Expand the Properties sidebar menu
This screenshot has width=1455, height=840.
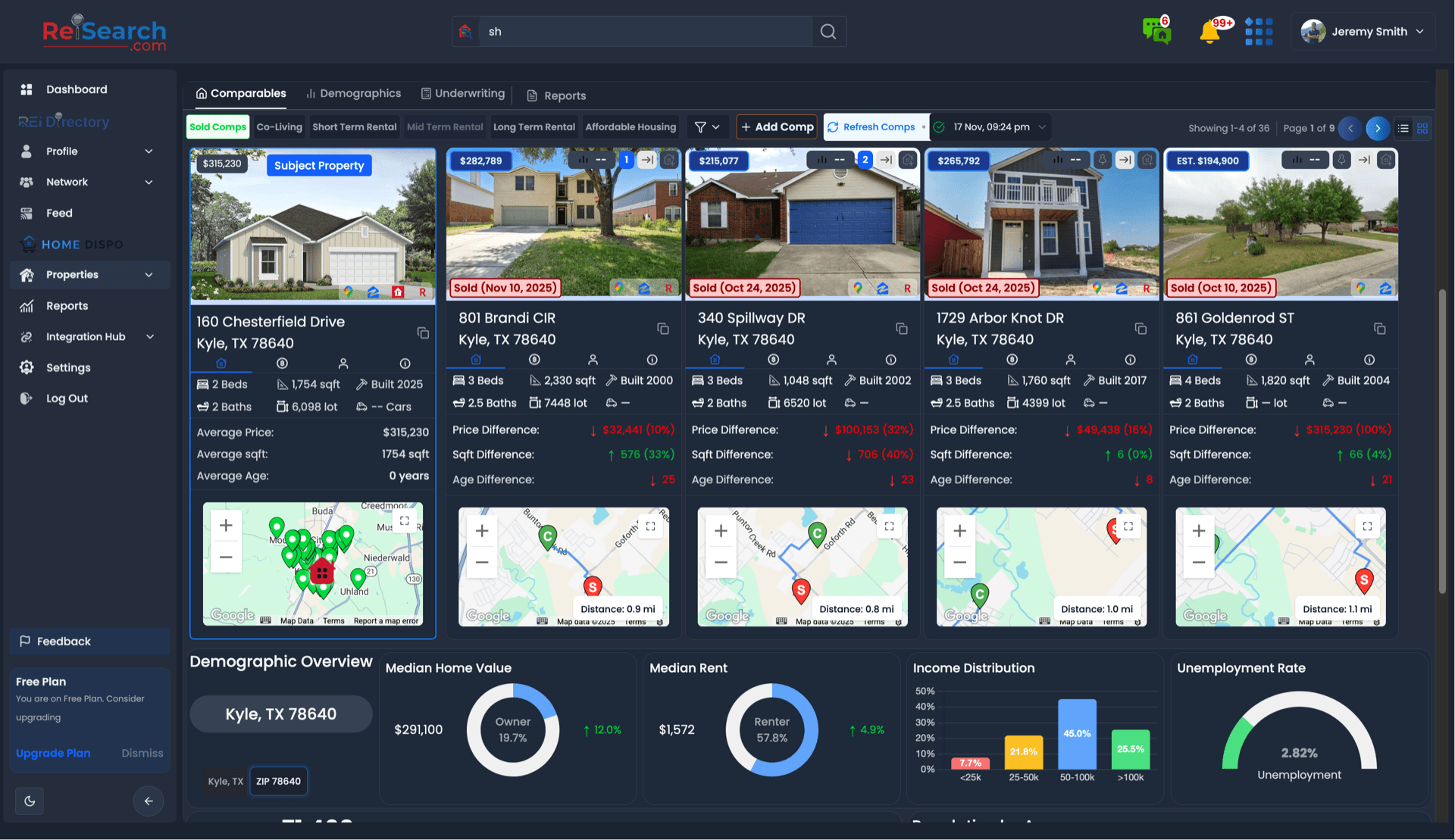click(89, 274)
